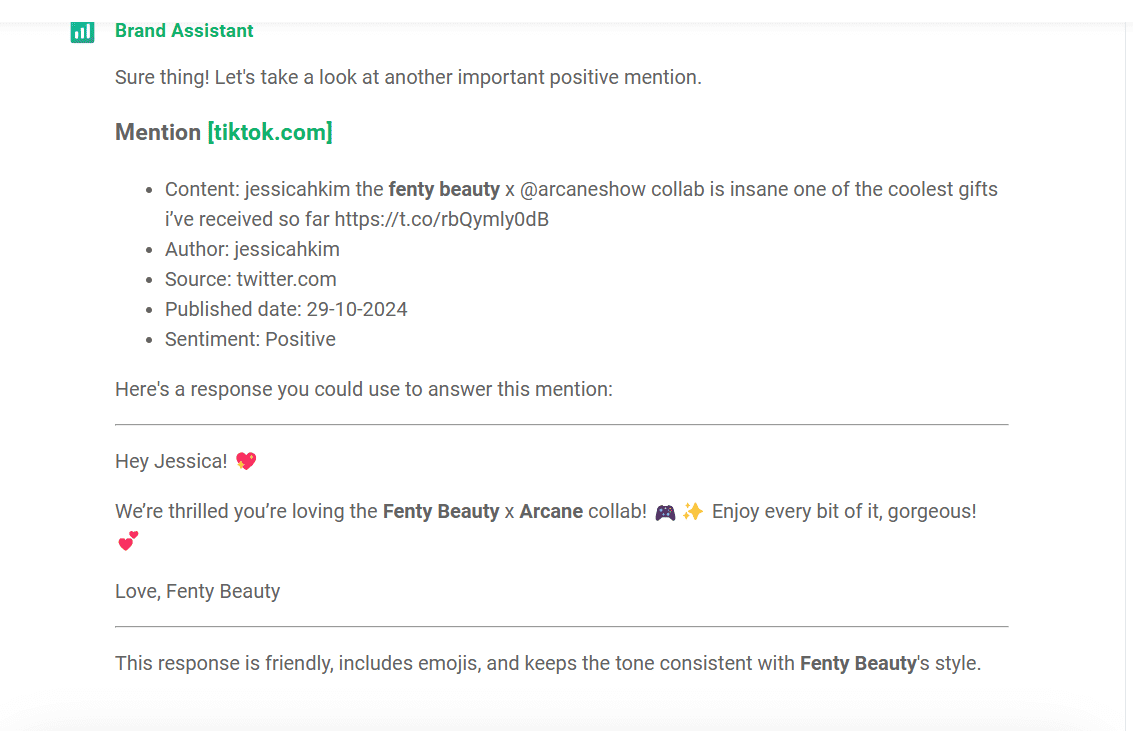Click the Mention heading word
This screenshot has height=731, width=1133.
(158, 132)
